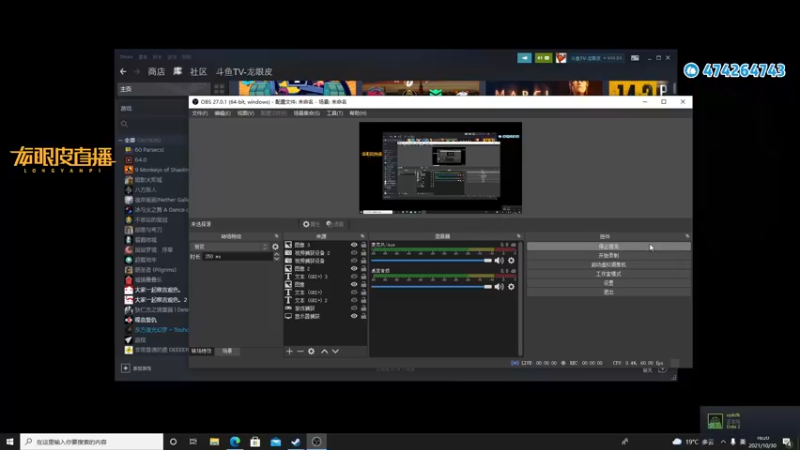Open Microsoft Edge from the taskbar

point(235,441)
